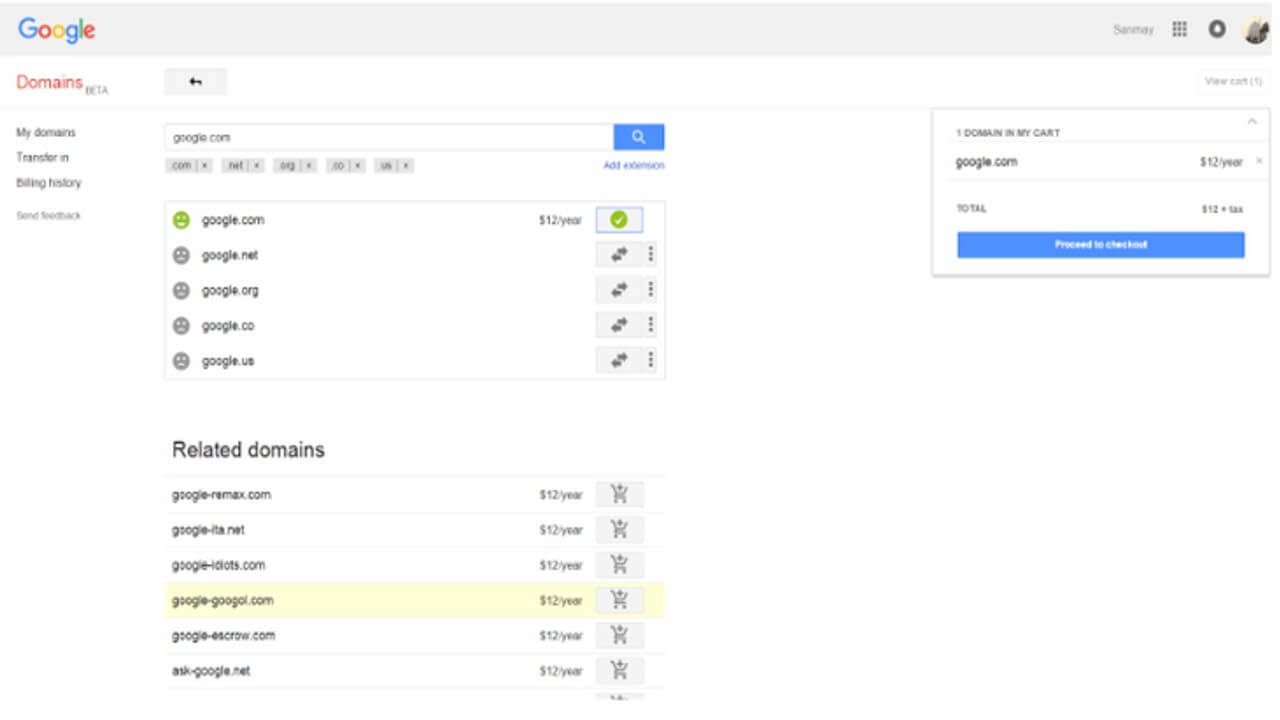The image size is (1280, 720).
Task: Add google-escrow.com to cart
Action: click(x=620, y=635)
